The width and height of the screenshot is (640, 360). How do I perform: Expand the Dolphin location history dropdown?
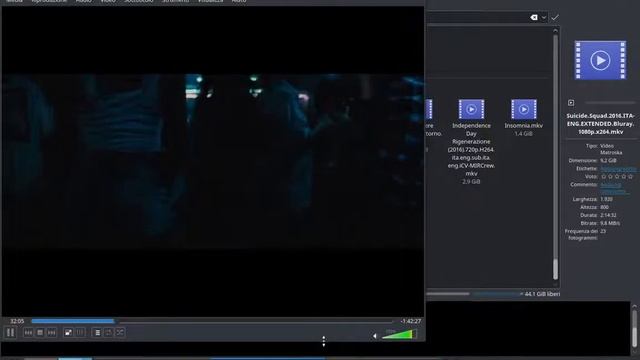544,18
